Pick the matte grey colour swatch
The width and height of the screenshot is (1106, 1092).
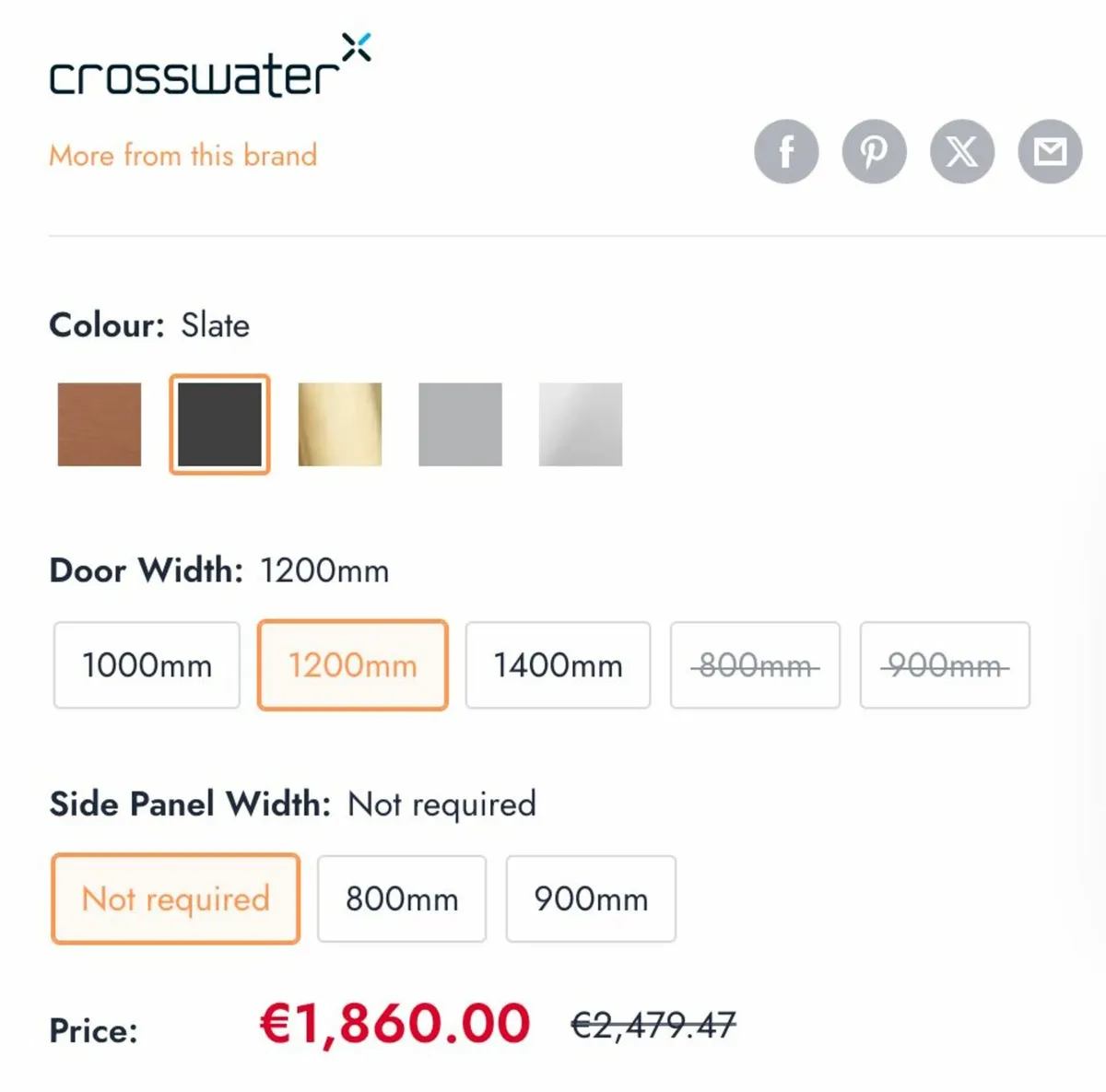coord(460,424)
